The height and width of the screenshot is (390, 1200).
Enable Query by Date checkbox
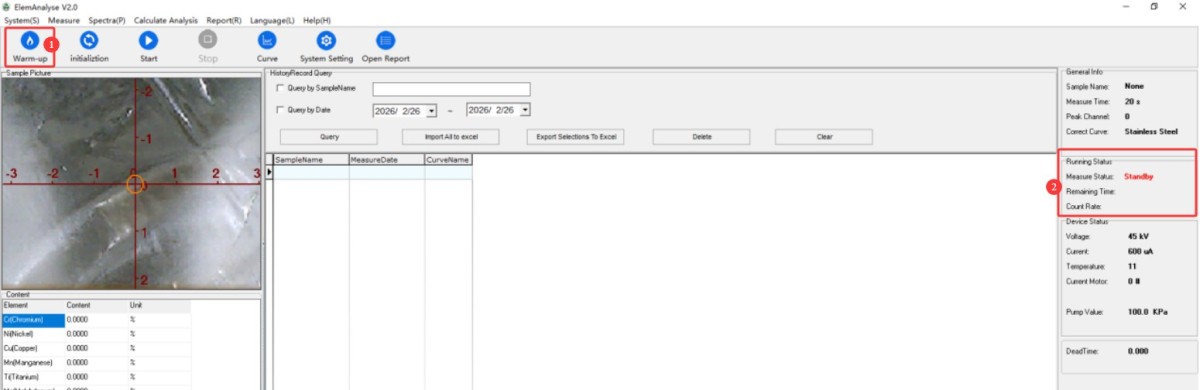pos(280,109)
